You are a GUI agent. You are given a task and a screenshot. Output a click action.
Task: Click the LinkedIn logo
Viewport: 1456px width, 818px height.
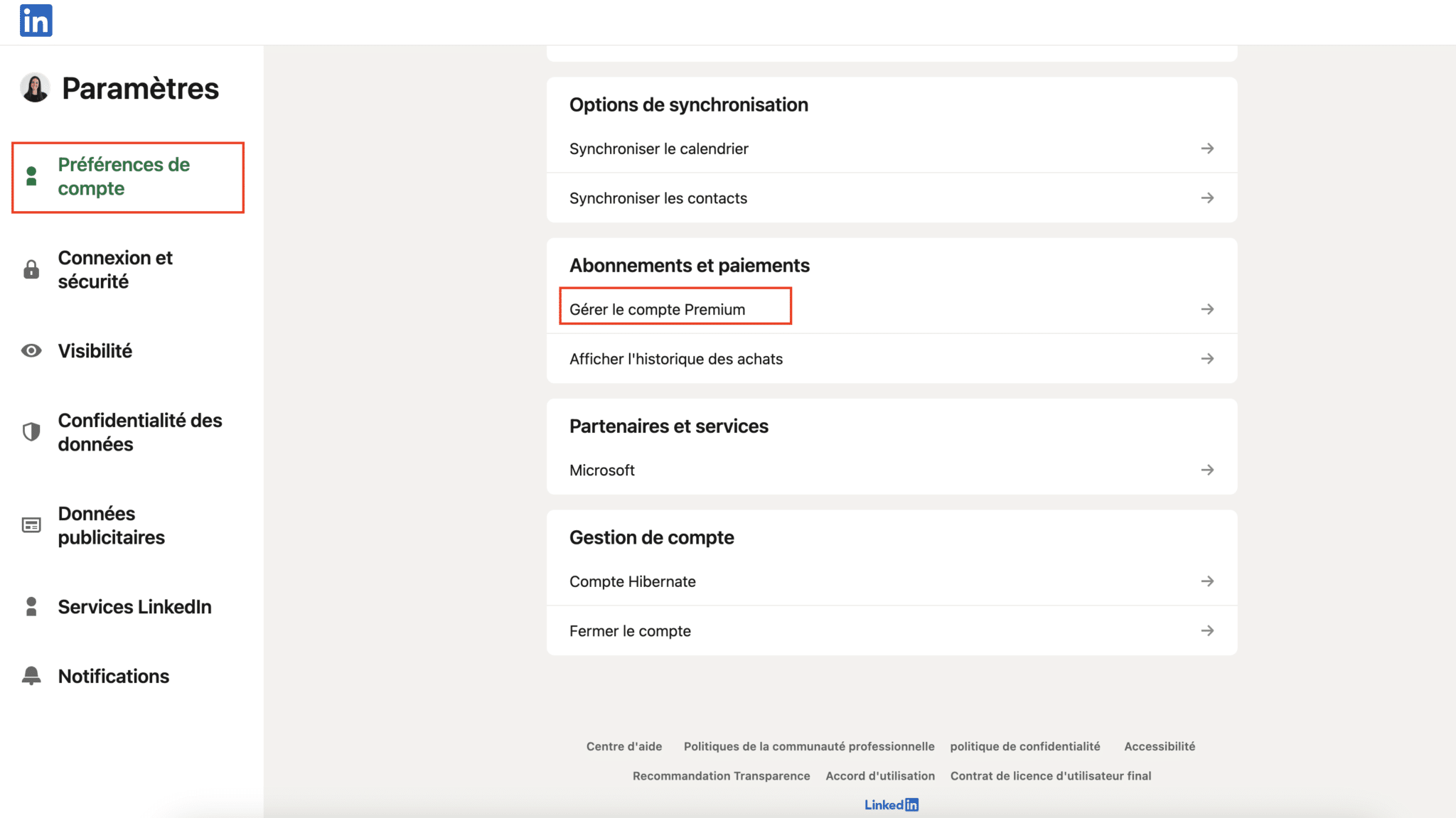[34, 21]
